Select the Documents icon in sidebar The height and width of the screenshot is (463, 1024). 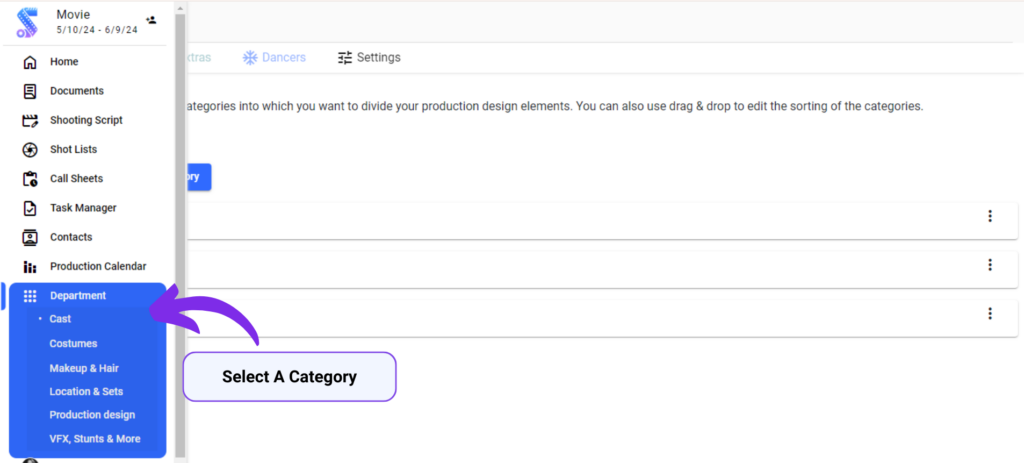pyautogui.click(x=29, y=91)
